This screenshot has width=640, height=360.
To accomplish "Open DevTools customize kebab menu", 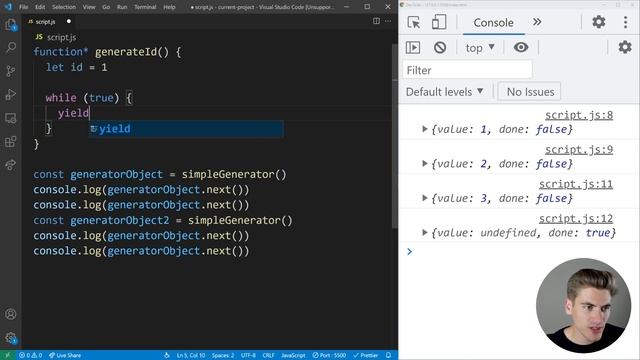I will click(625, 22).
